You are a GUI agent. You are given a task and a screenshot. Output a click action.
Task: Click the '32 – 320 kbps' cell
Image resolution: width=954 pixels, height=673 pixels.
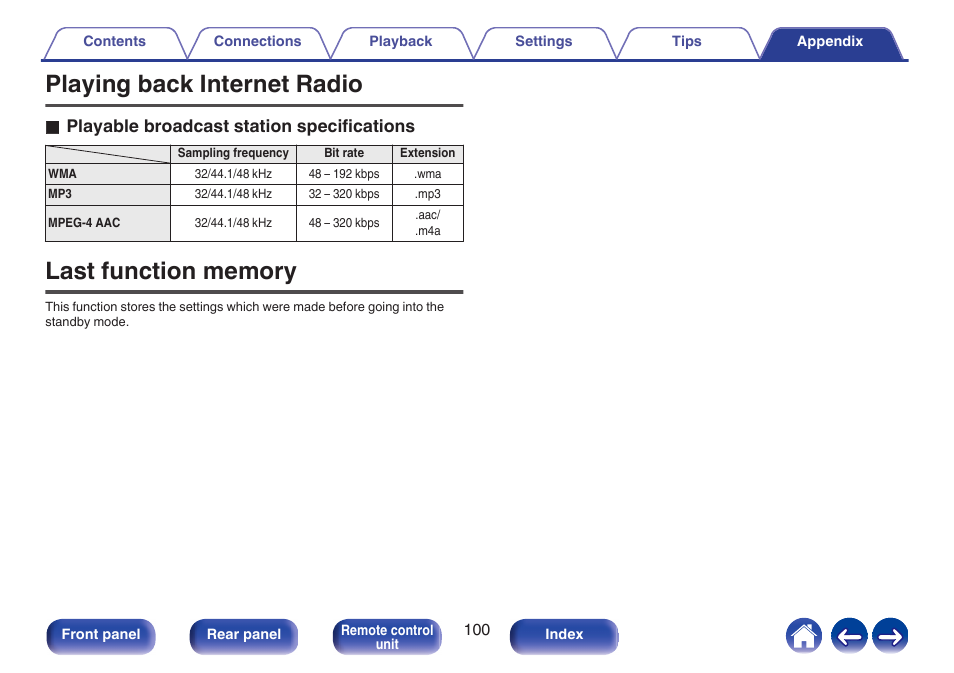click(x=344, y=195)
